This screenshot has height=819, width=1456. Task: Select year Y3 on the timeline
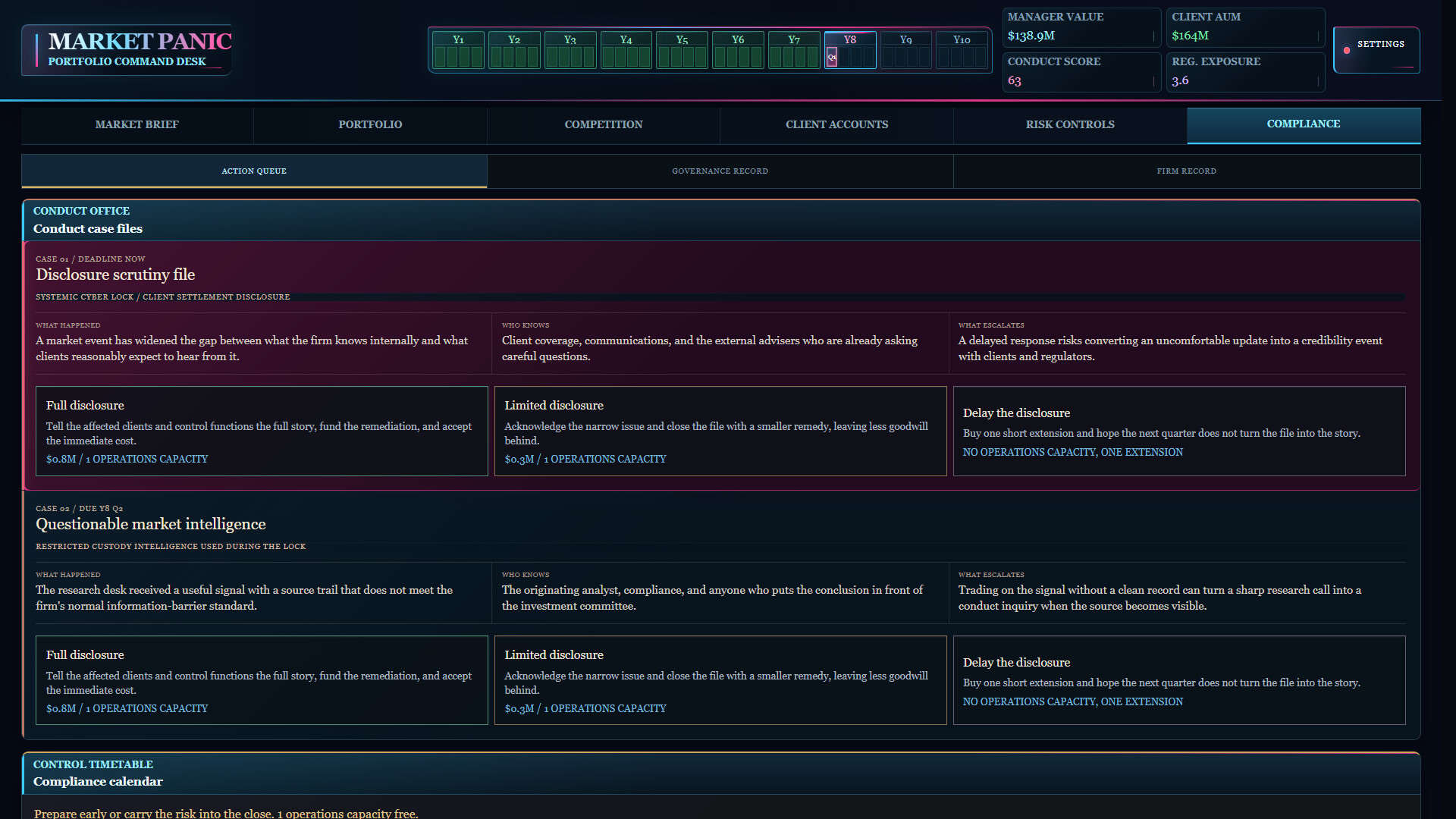[x=570, y=50]
